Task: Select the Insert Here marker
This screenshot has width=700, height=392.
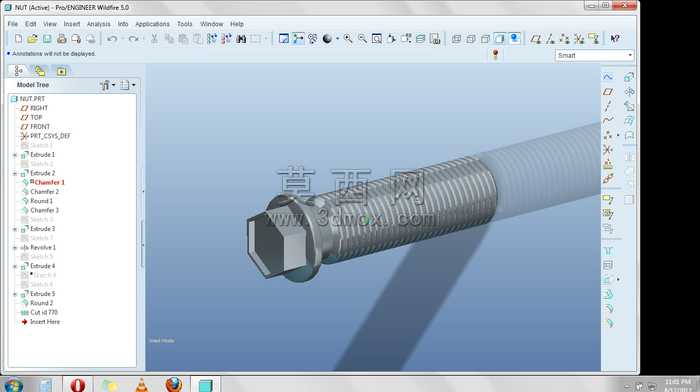Action: coord(45,322)
